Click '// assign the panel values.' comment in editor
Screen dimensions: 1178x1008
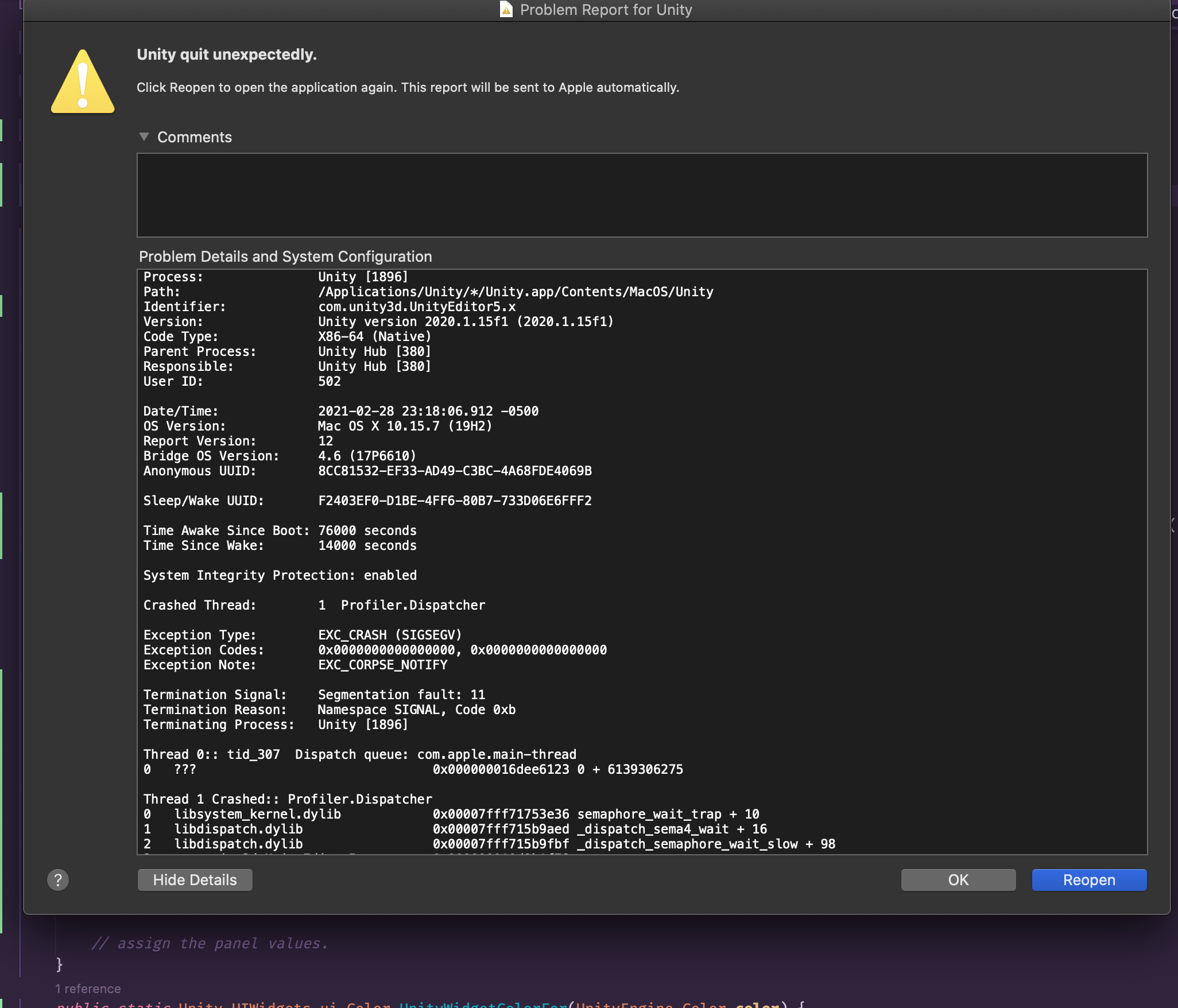pos(210,943)
